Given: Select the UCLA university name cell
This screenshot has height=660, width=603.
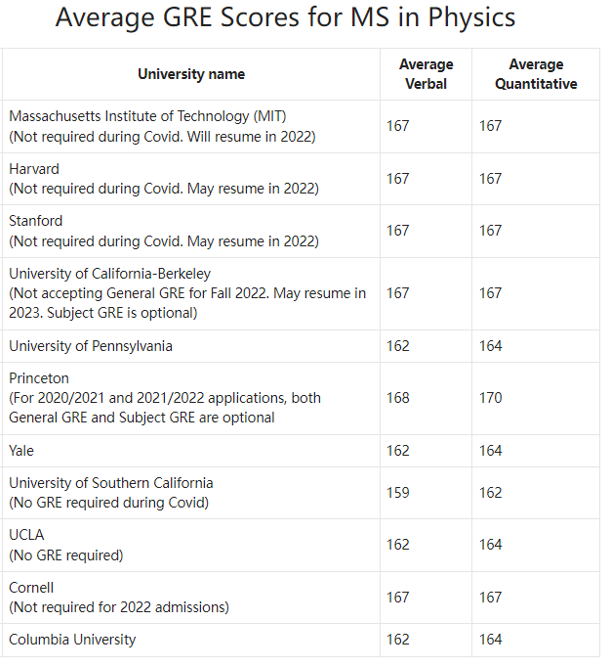Looking at the screenshot, I should click(x=27, y=535).
